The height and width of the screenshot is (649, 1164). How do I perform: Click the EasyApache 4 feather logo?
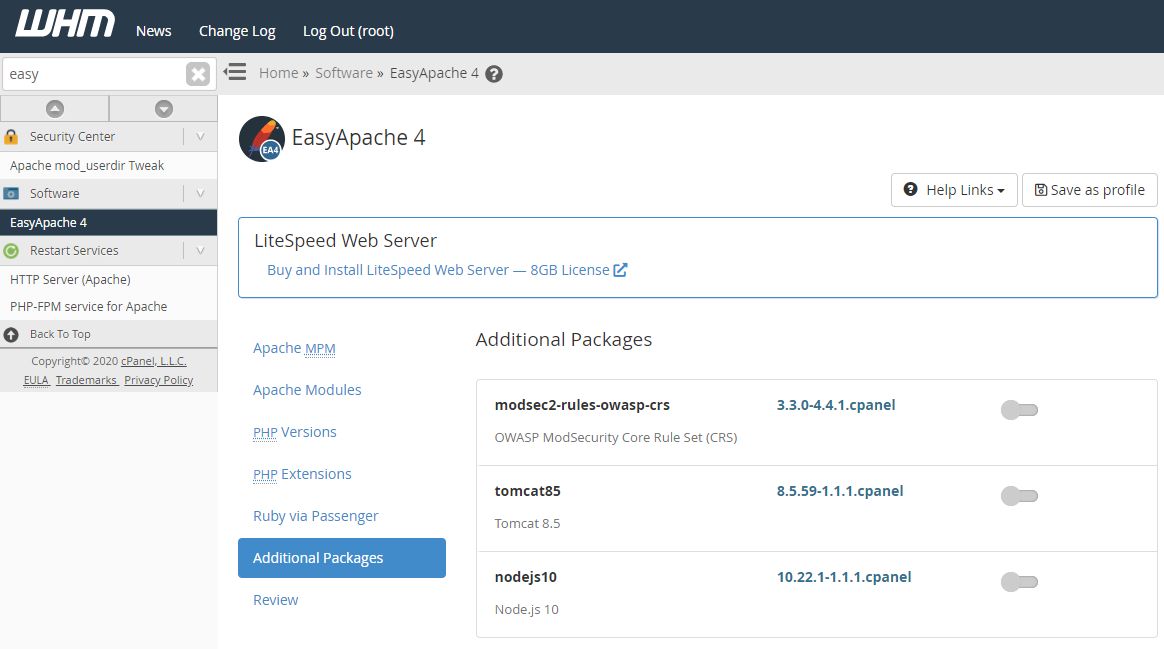point(261,139)
